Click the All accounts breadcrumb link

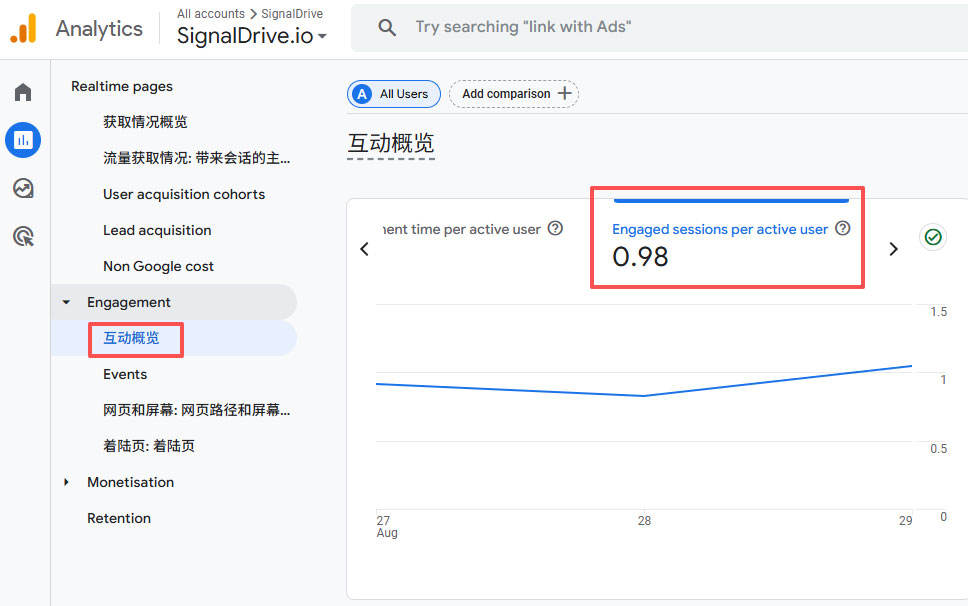point(210,14)
